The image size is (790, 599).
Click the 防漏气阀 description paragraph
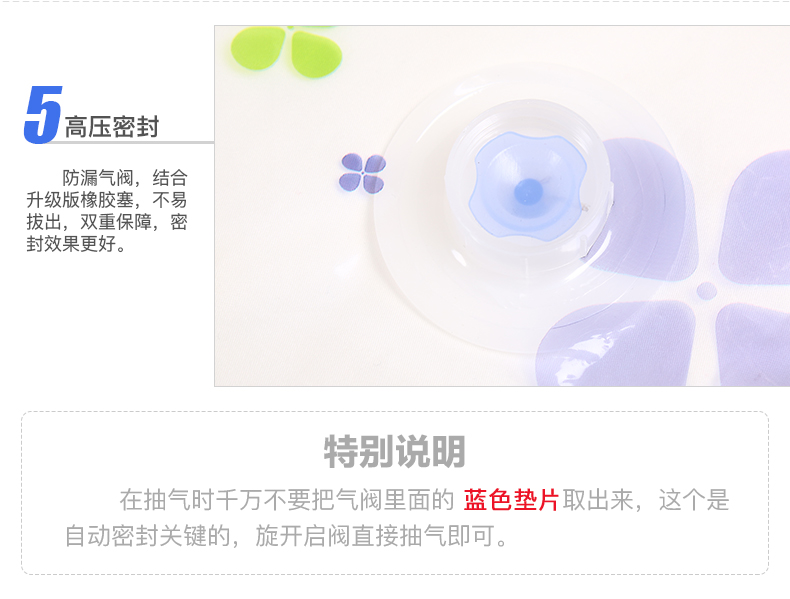[x=107, y=211]
